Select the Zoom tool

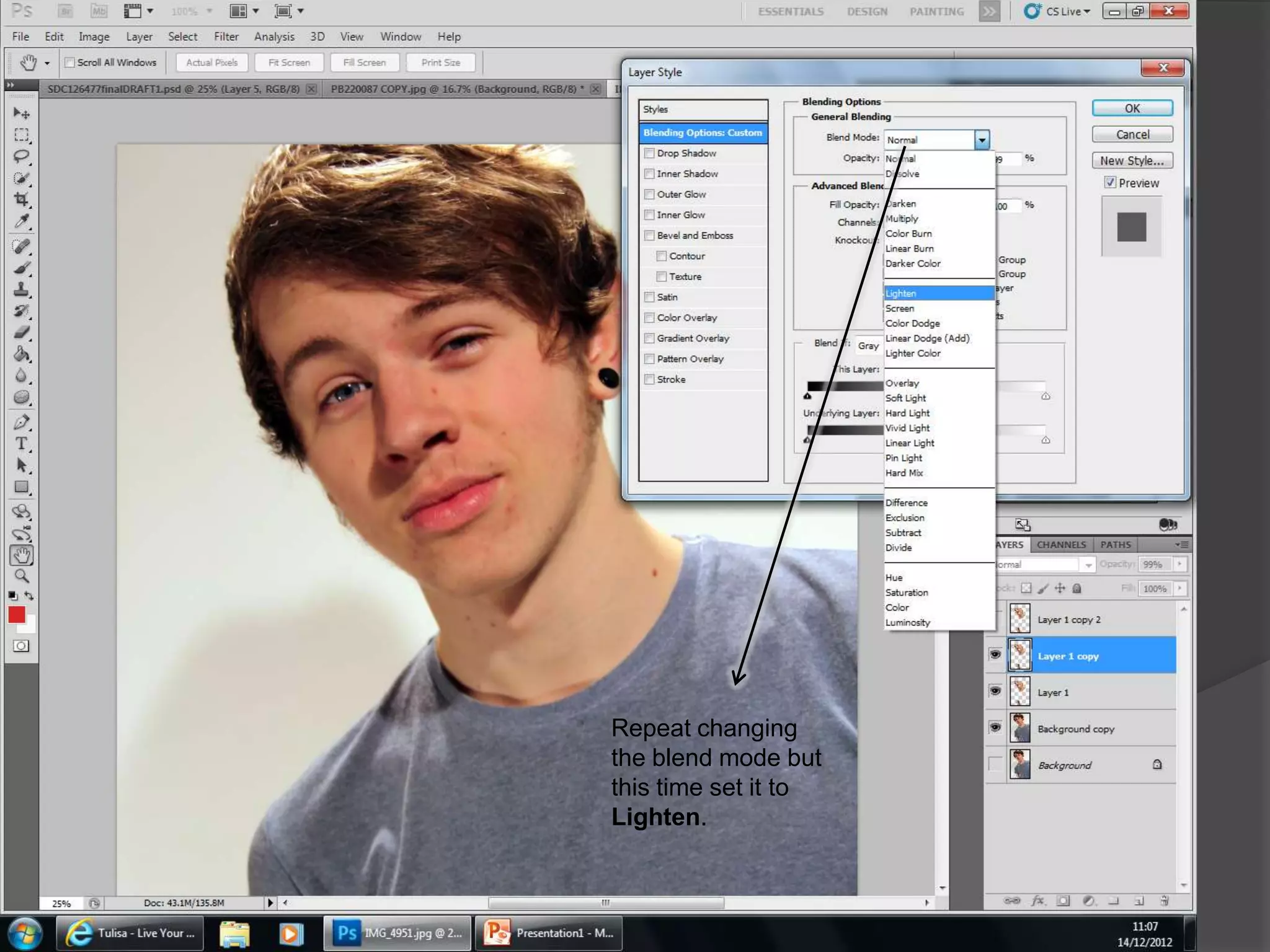pos(22,576)
